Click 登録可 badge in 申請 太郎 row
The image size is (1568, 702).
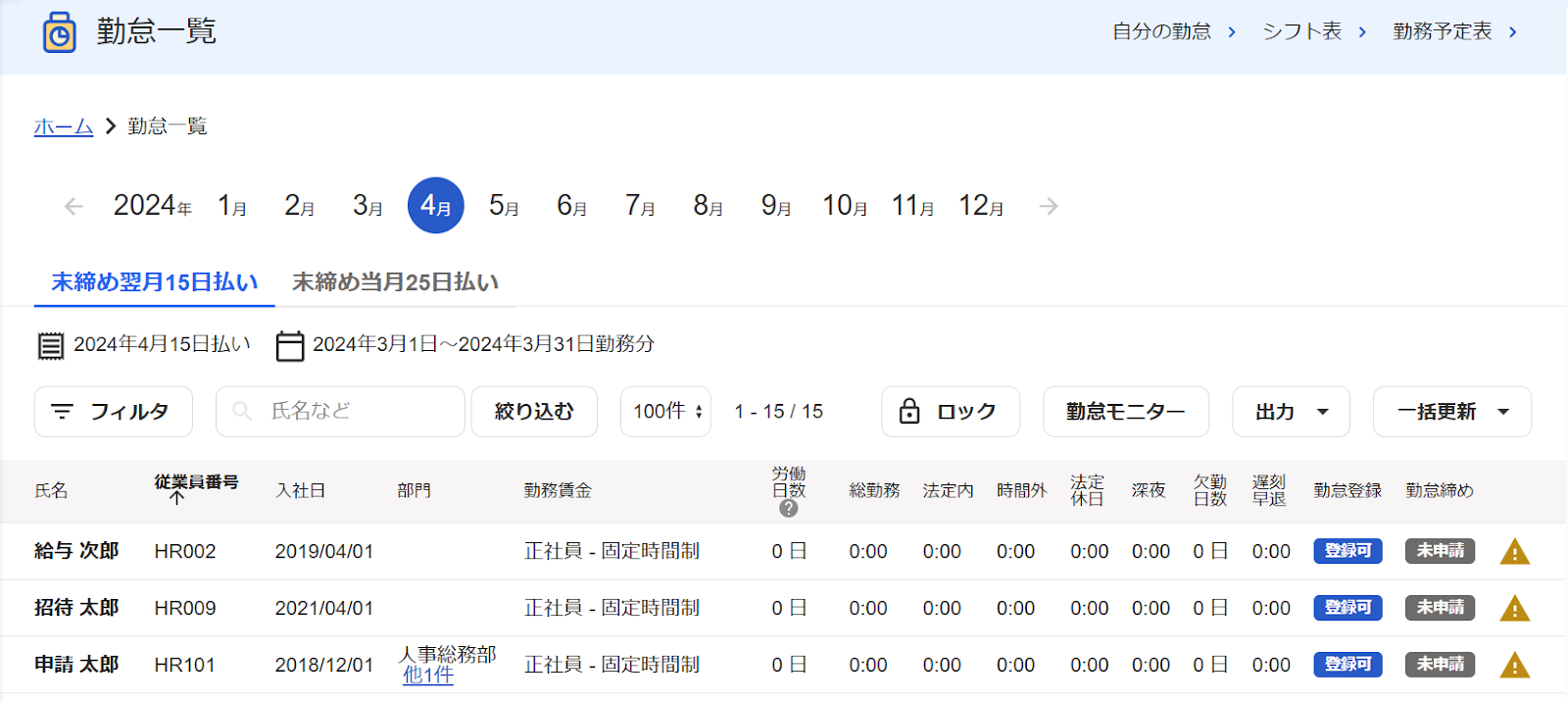pyautogui.click(x=1347, y=665)
